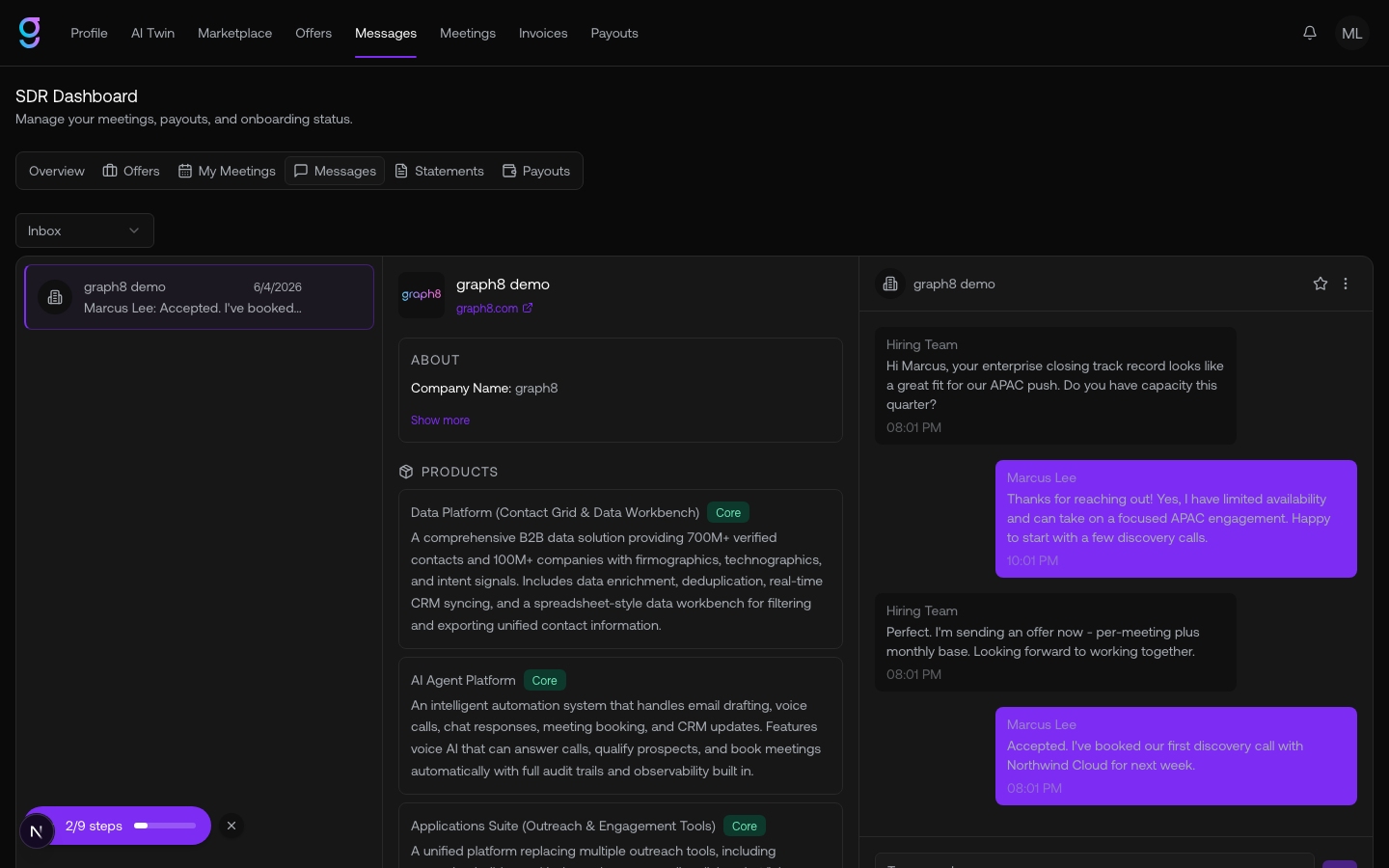Click the Data Platform product title
The height and width of the screenshot is (868, 1389).
[x=555, y=513]
